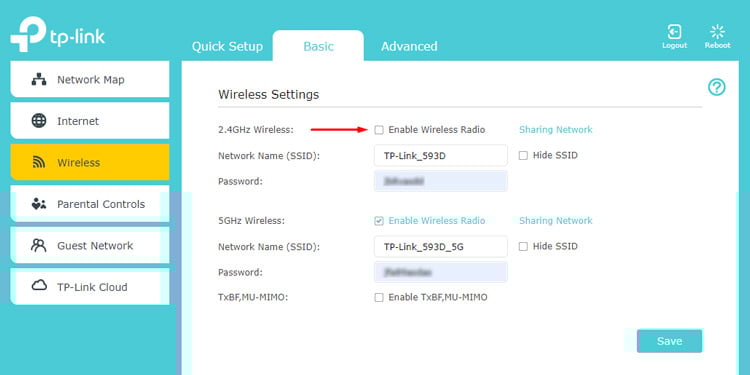Click the tp-link logo
This screenshot has height=375, width=750.
[x=57, y=34]
